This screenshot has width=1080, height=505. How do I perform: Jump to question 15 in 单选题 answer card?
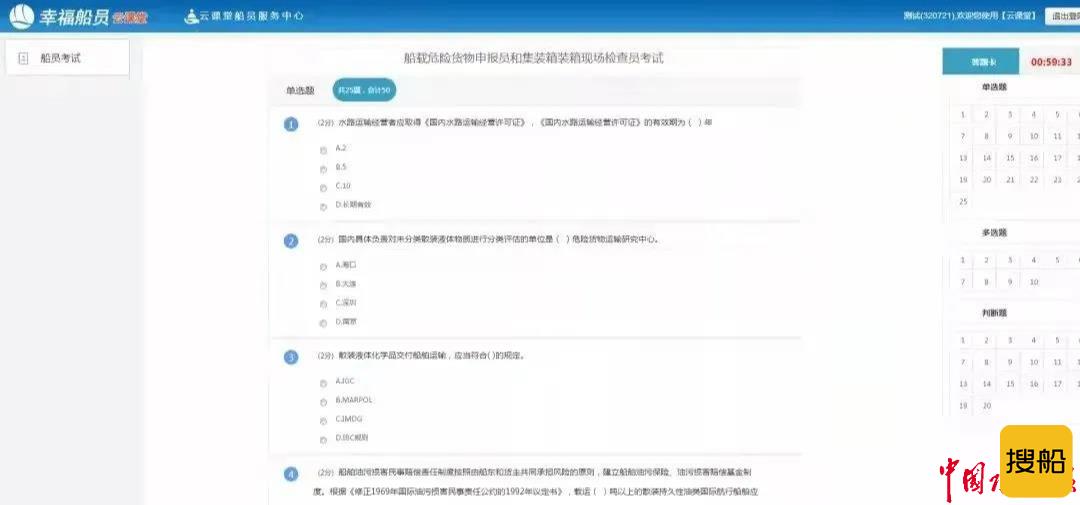point(1010,158)
